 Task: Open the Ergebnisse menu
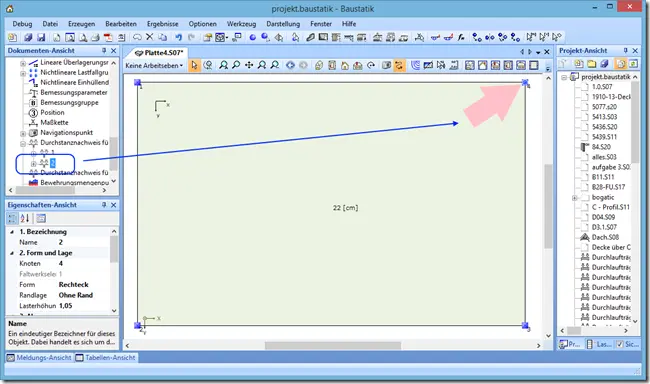(162, 24)
